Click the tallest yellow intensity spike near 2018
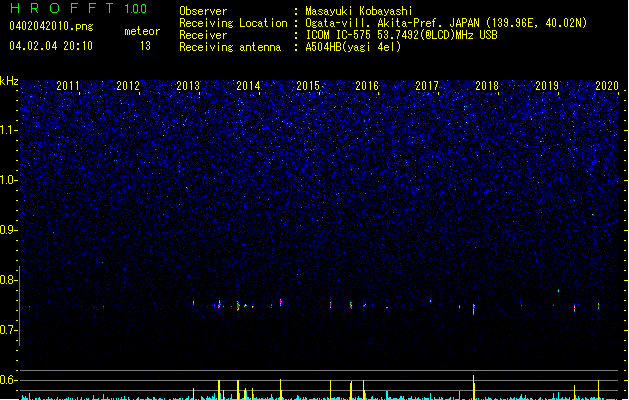 point(474,387)
